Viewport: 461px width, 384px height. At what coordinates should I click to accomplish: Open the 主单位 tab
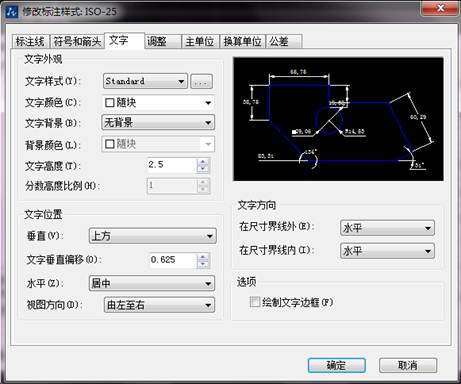click(200, 42)
